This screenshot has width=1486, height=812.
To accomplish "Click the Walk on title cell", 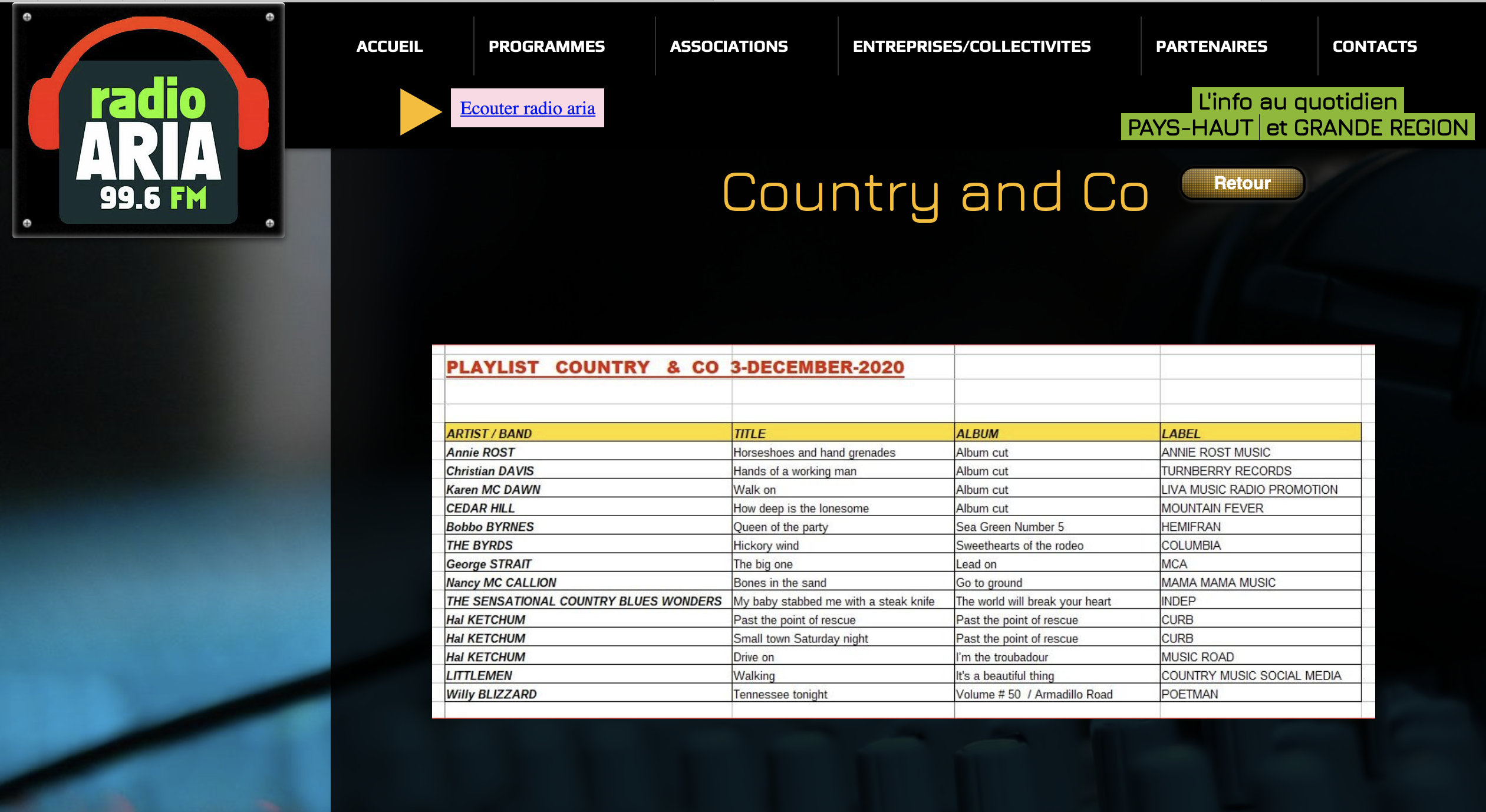I will tap(843, 489).
